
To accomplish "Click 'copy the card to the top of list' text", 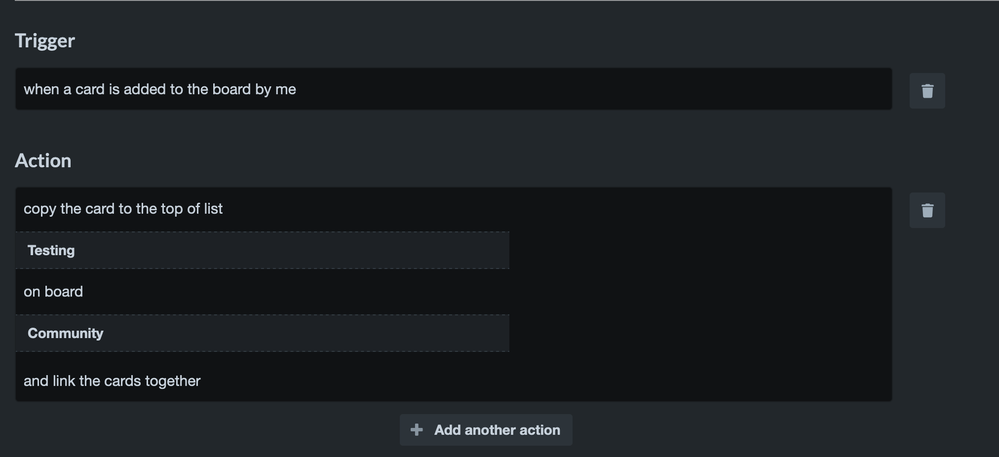I will pos(123,208).
